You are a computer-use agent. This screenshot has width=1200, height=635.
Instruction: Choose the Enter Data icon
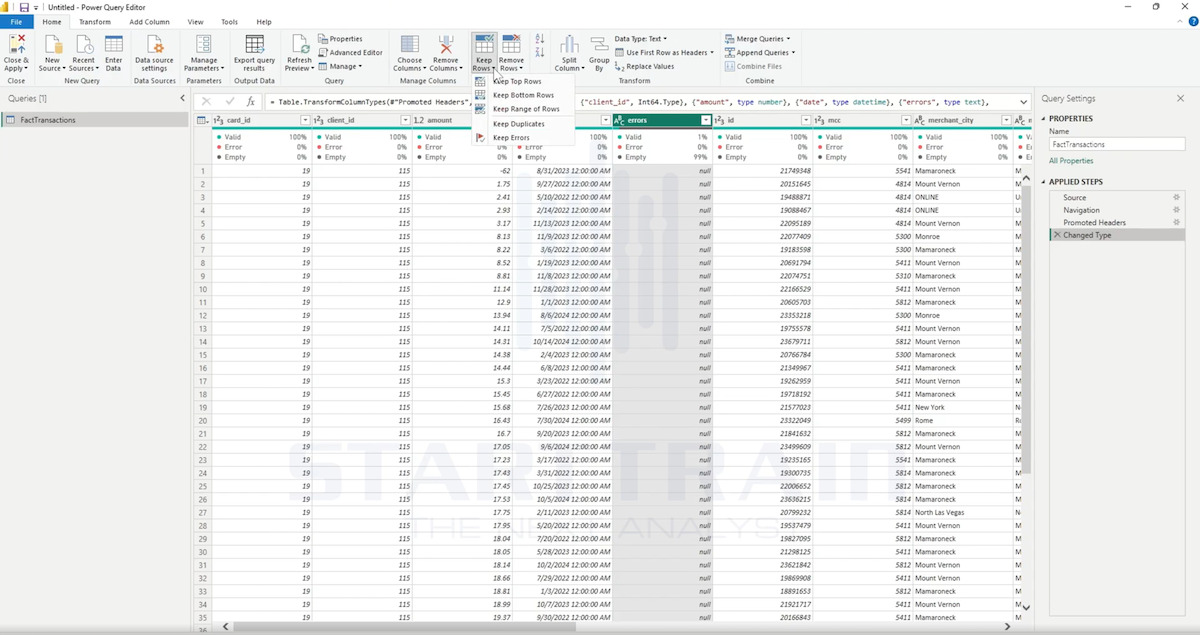click(113, 44)
